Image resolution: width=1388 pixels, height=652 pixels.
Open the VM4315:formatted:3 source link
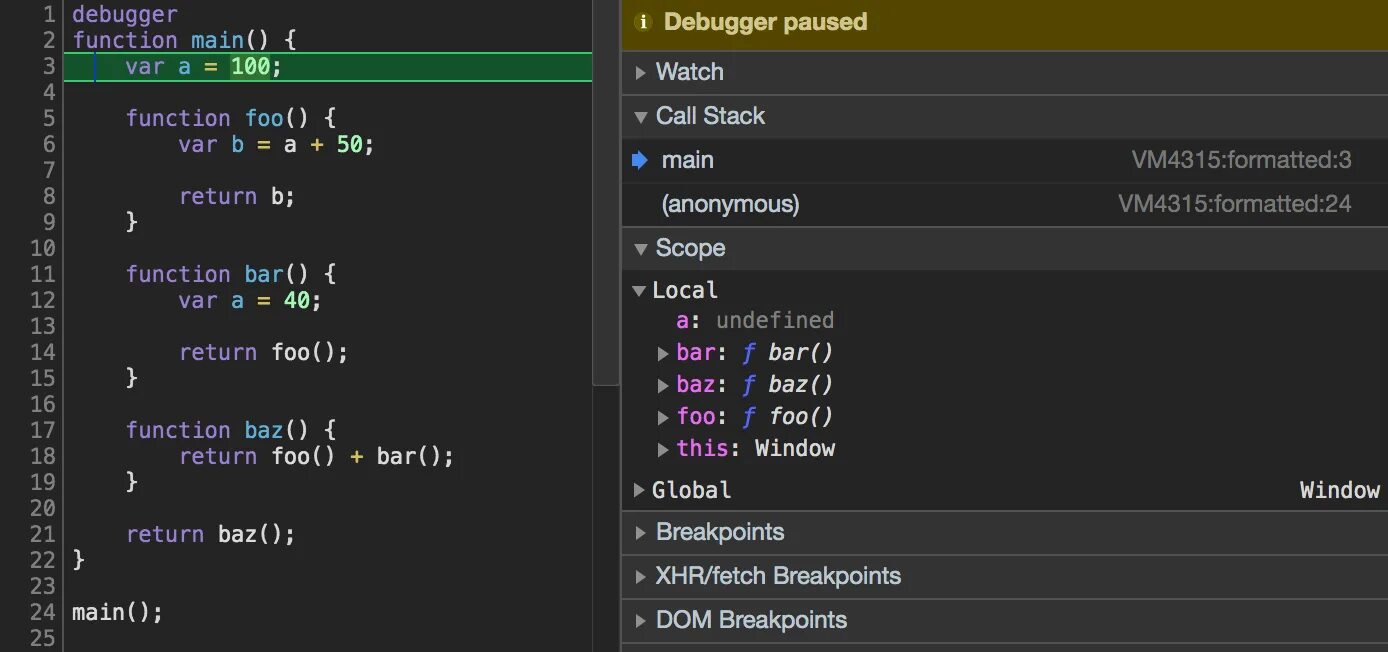[x=1241, y=160]
